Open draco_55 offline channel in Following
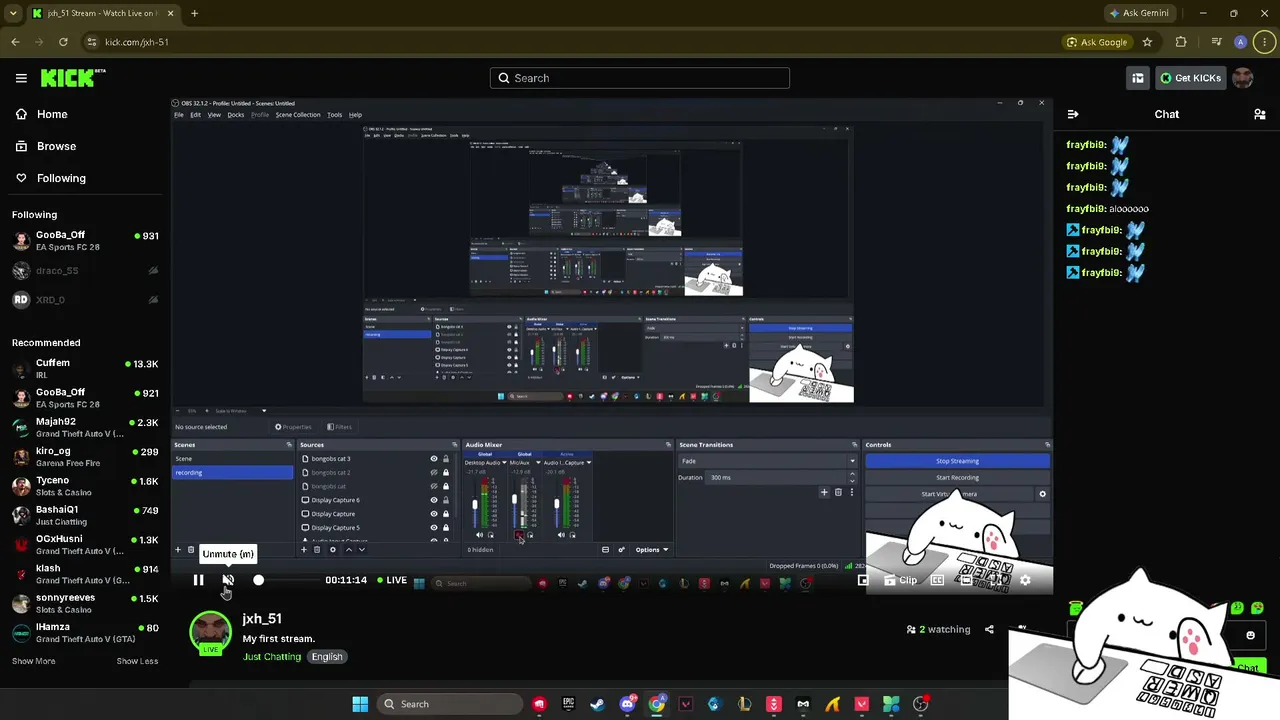Screen dimensions: 1280x720 point(84,271)
